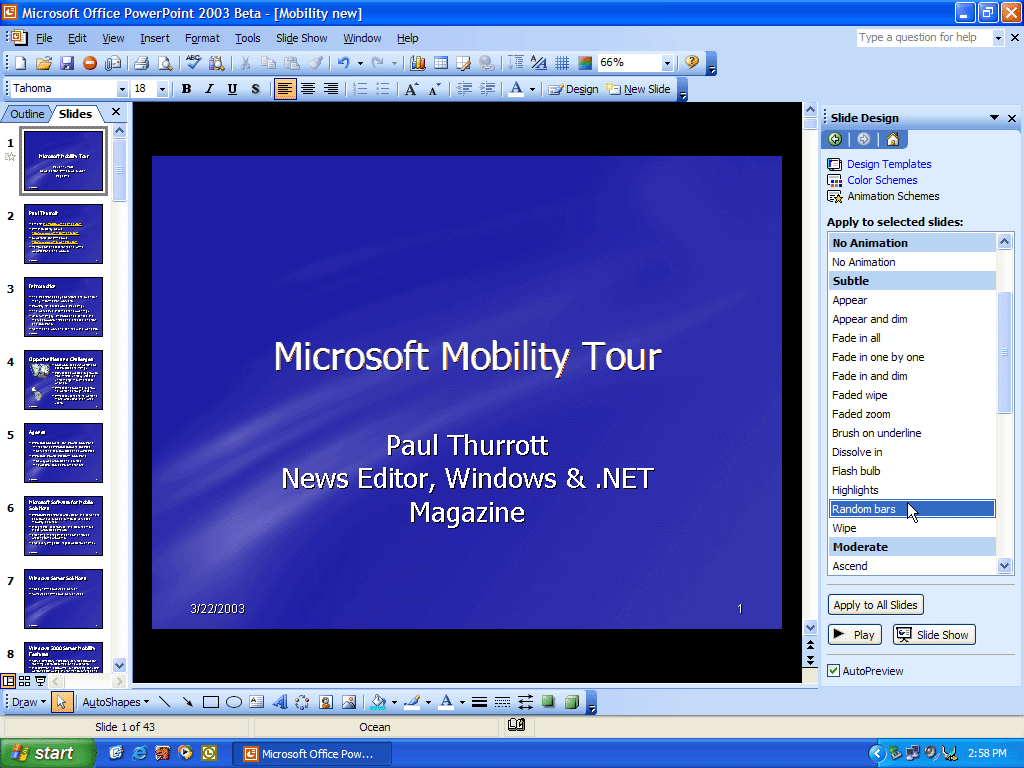Click the New document icon

[21, 63]
